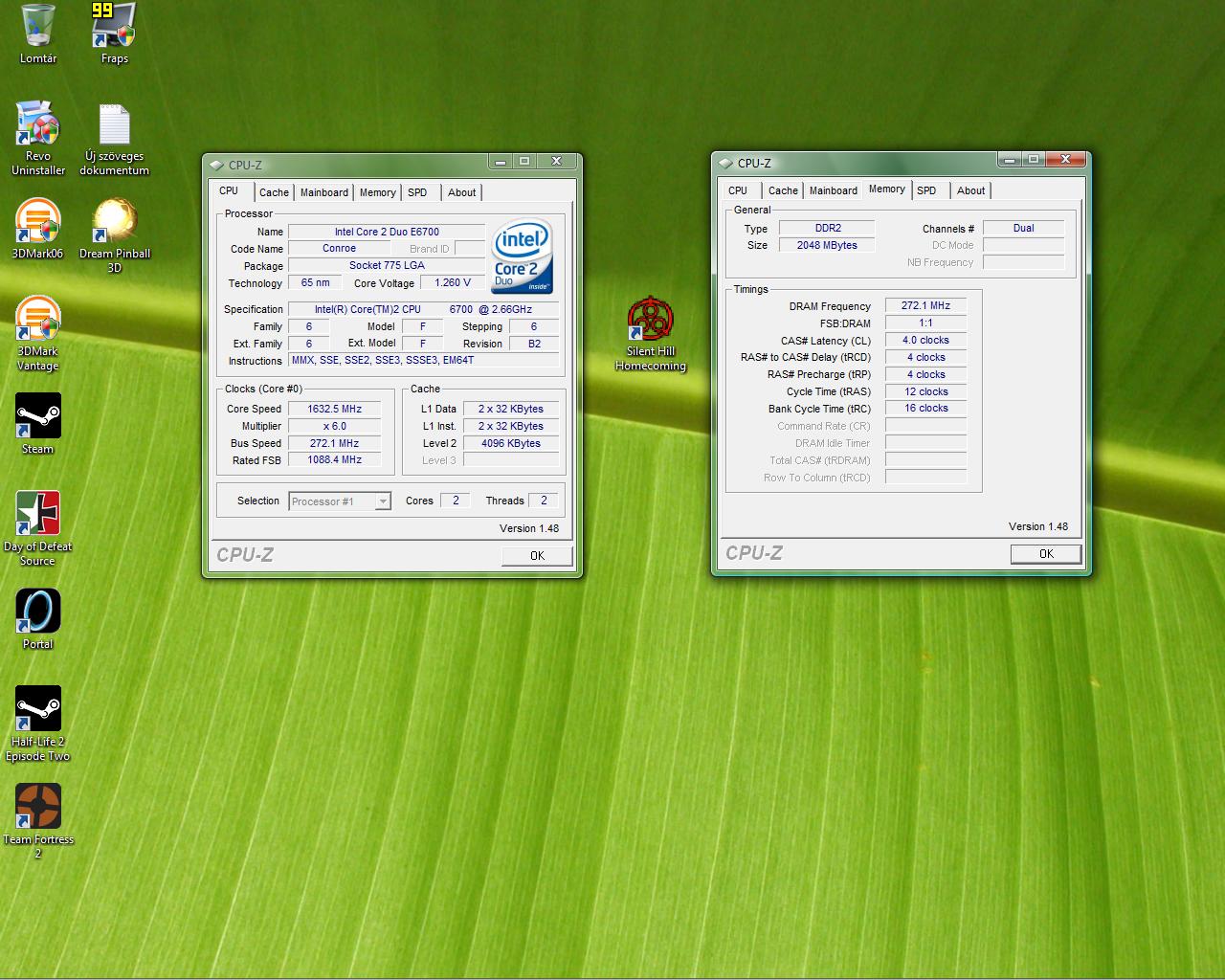Screen dimensions: 1225x980
Task: Click the FSB:DRAM value 1:1
Action: pyautogui.click(x=925, y=323)
